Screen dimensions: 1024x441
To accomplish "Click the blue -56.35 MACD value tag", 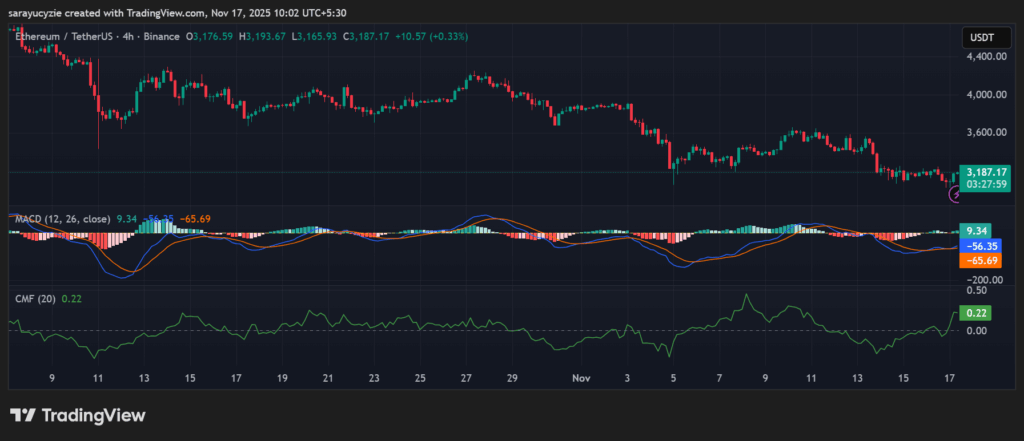I will coord(980,244).
